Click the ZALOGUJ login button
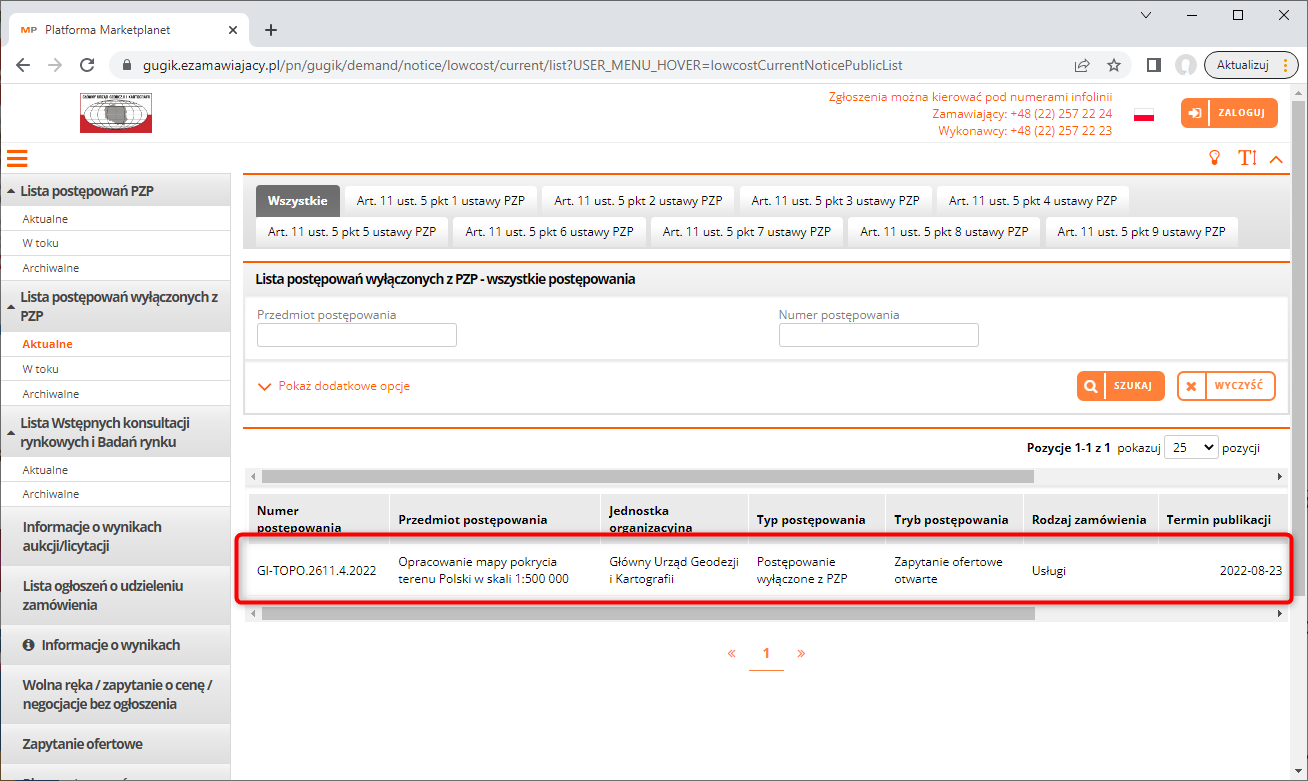This screenshot has height=781, width=1308. (x=1228, y=113)
